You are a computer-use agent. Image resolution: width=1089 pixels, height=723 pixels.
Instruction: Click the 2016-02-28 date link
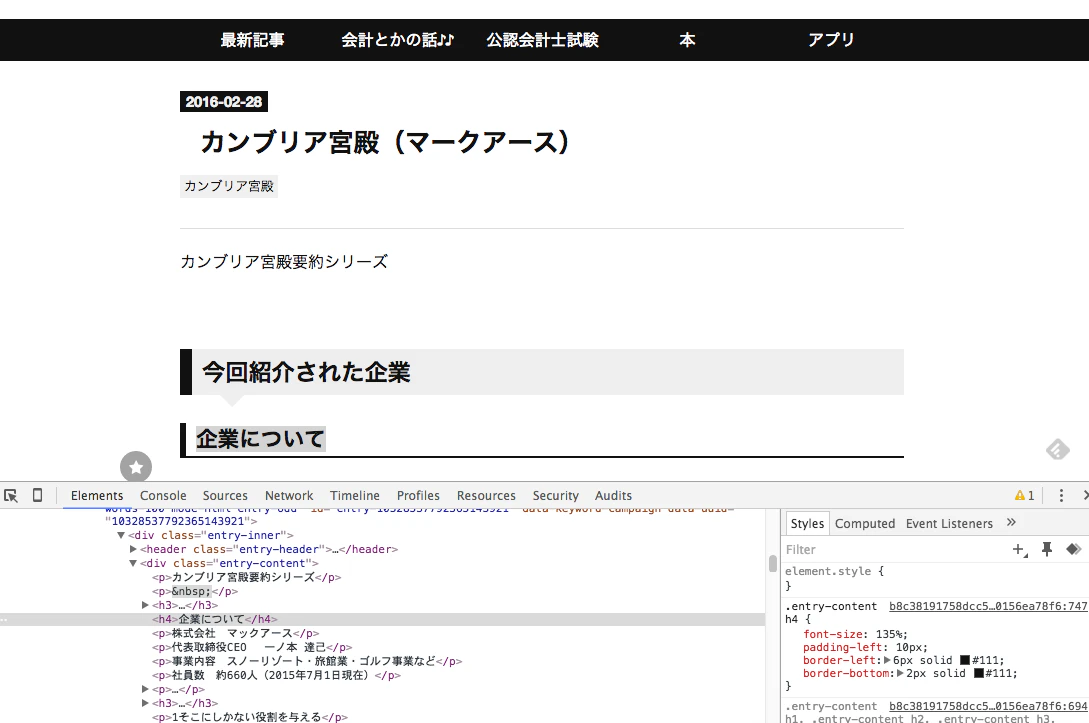point(224,101)
